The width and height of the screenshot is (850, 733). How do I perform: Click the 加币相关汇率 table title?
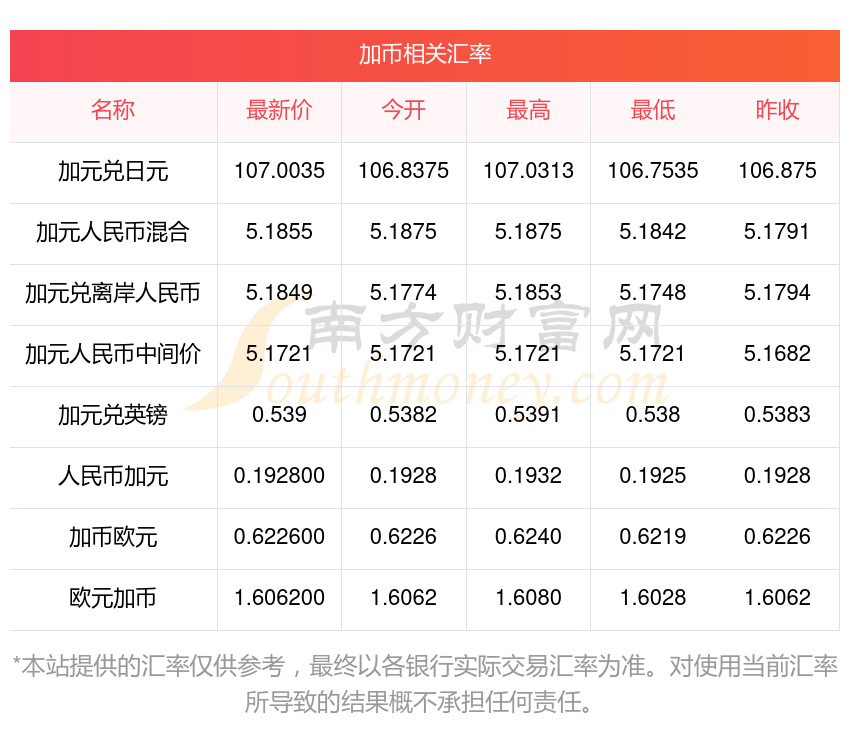tap(425, 54)
